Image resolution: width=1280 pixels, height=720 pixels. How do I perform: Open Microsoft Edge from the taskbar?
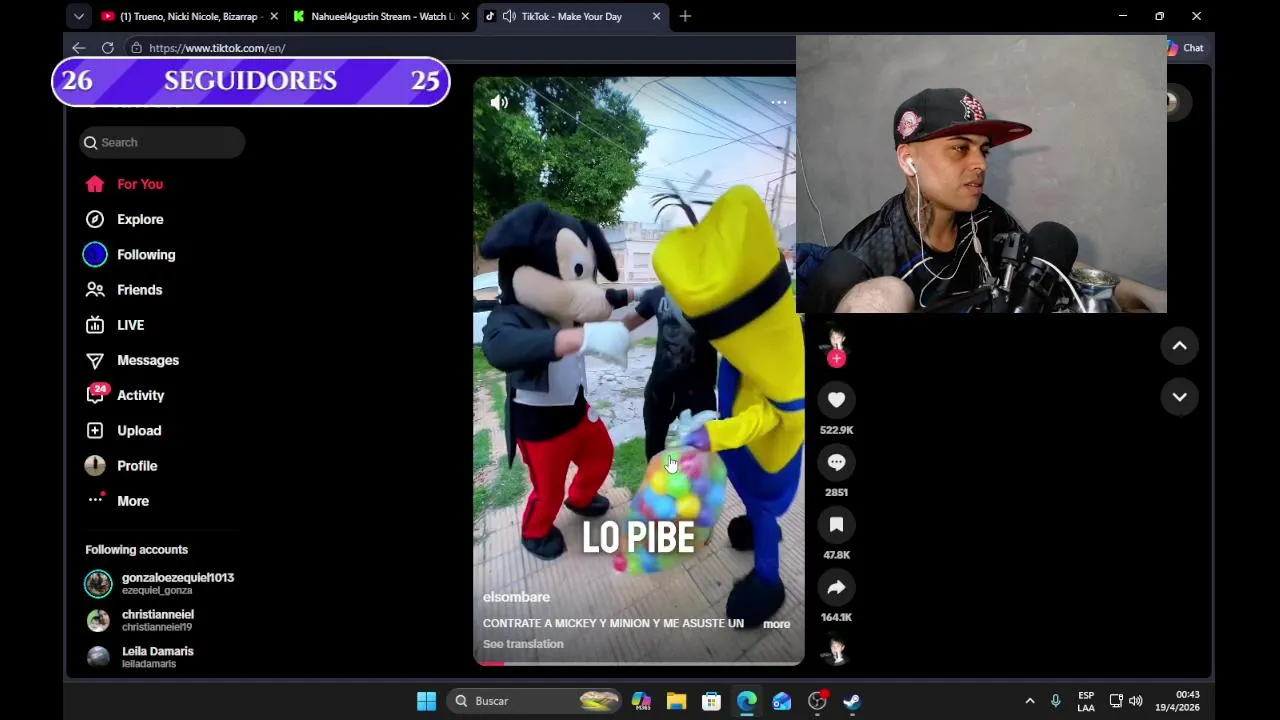747,701
